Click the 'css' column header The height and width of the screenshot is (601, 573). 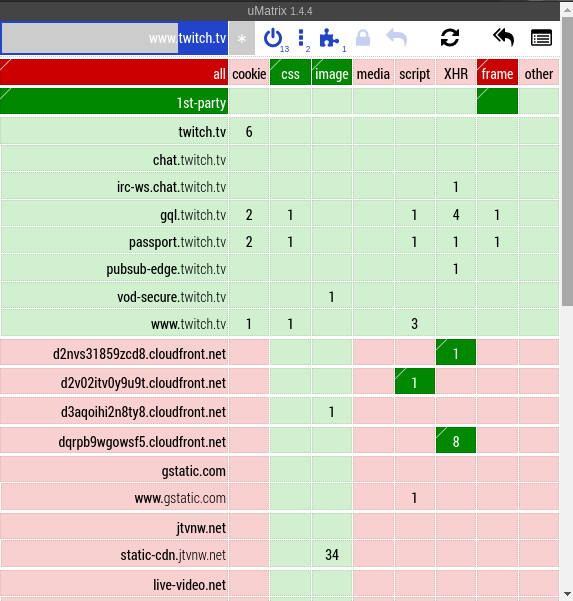tap(290, 72)
